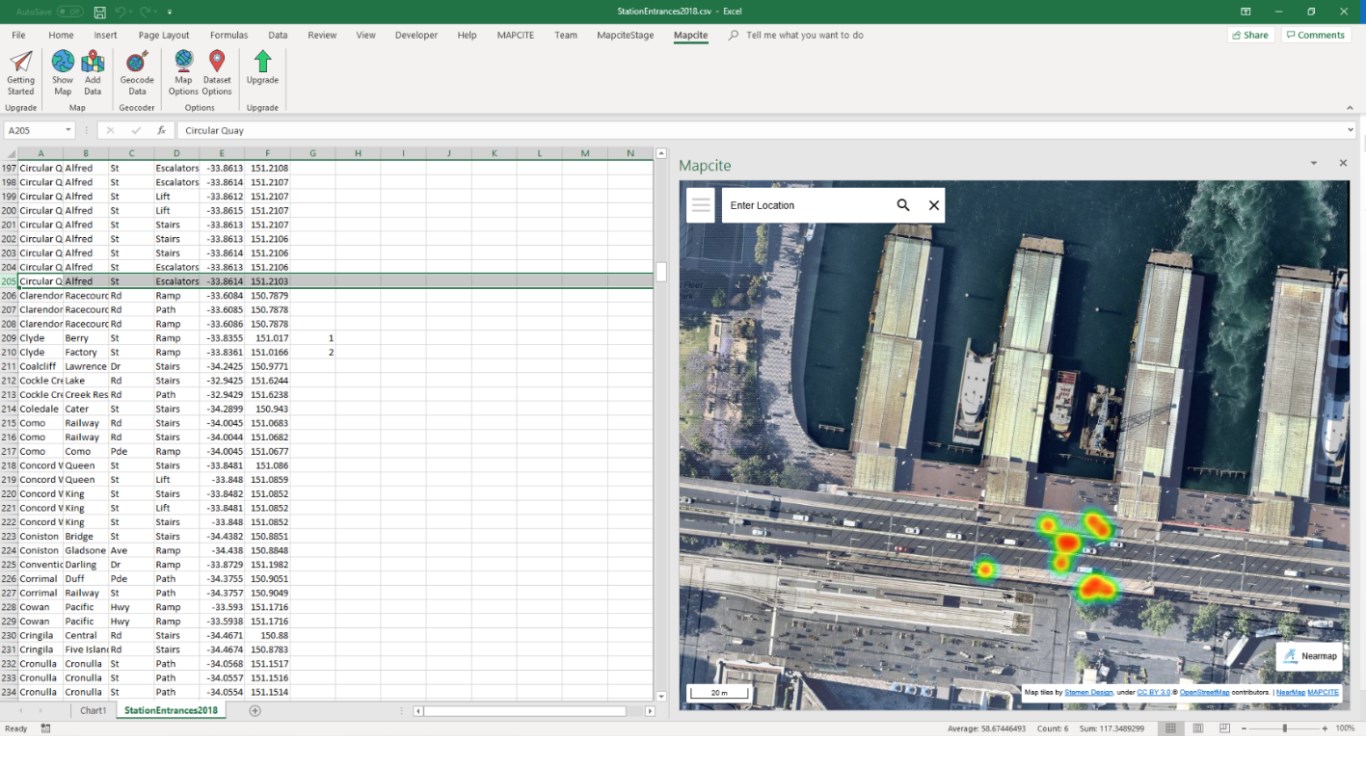This screenshot has height=768, width=1366.
Task: Click the green Upgrade arrow icon
Action: pyautogui.click(x=262, y=63)
